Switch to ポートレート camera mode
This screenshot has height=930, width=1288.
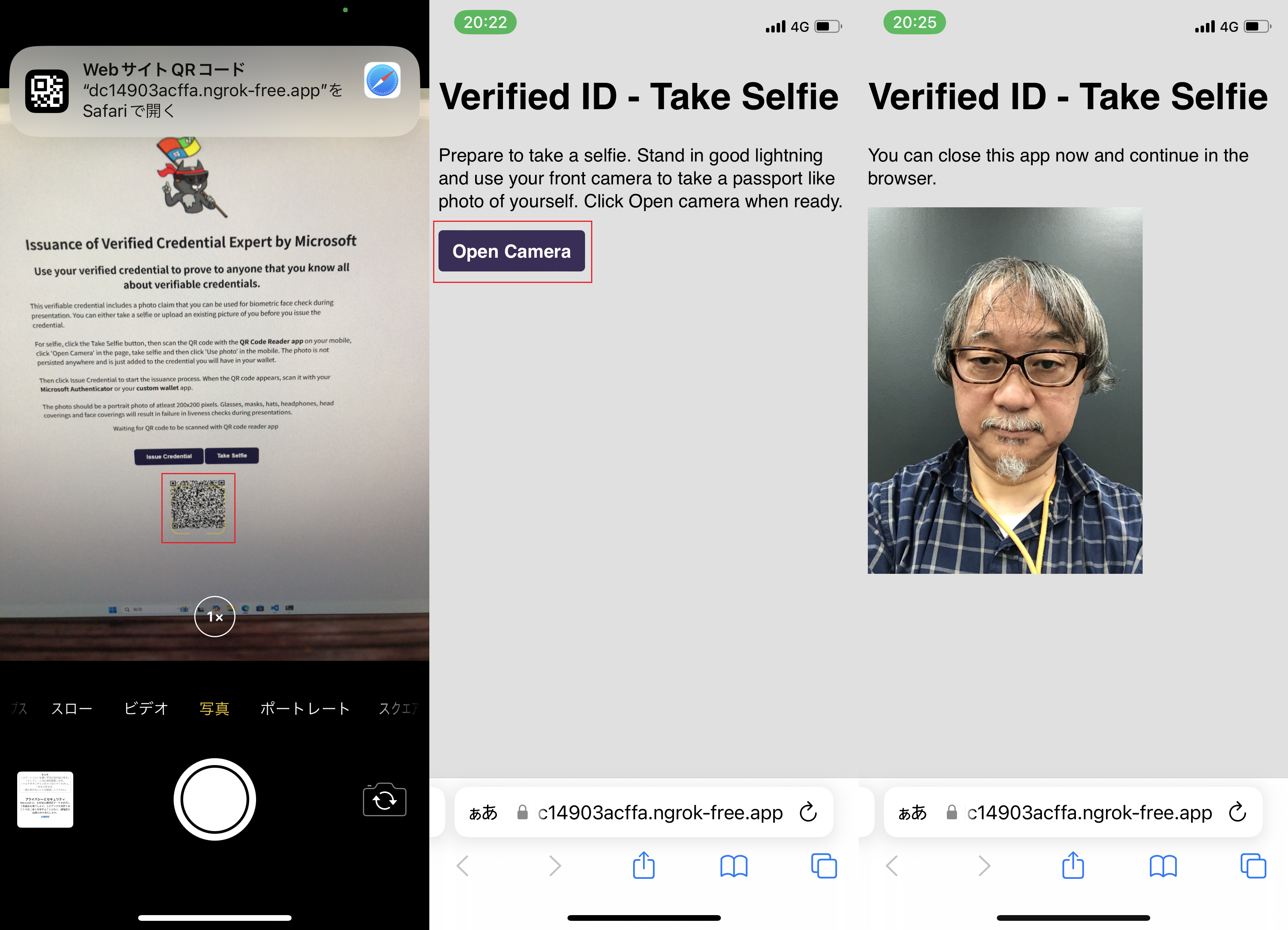click(305, 709)
